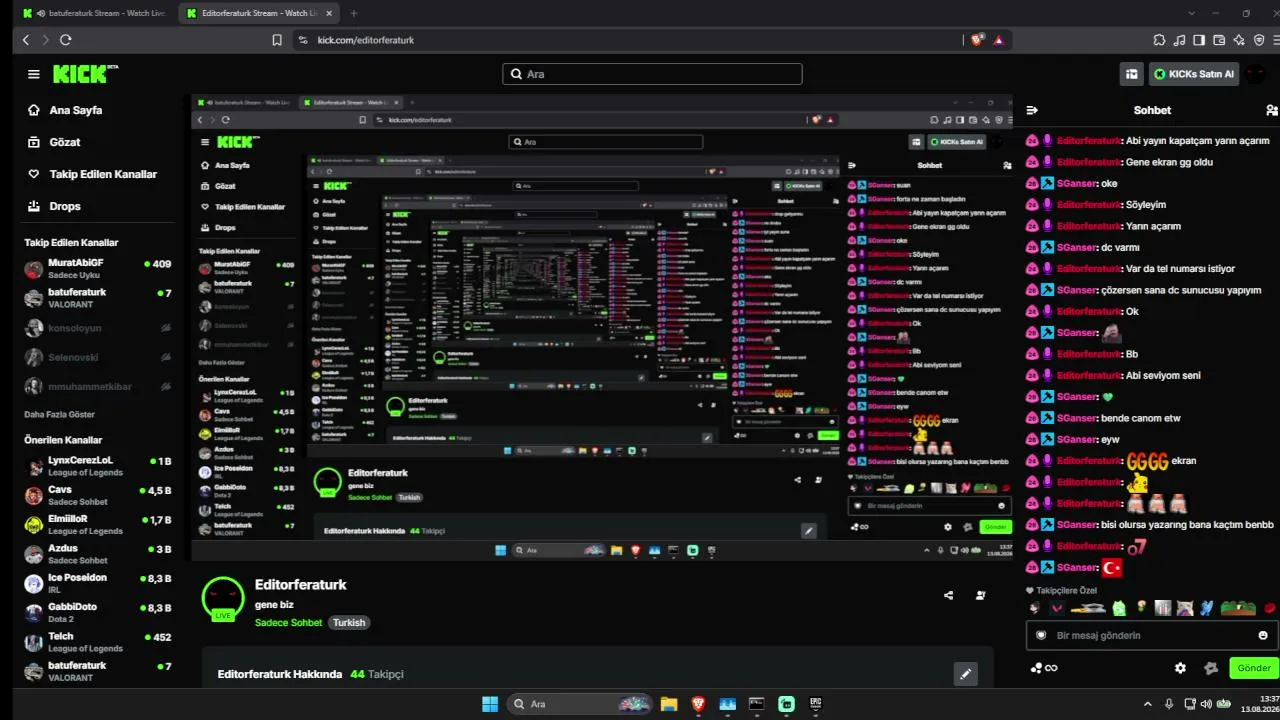Open the emoji picker in message box
The height and width of the screenshot is (720, 1280).
tap(1263, 635)
